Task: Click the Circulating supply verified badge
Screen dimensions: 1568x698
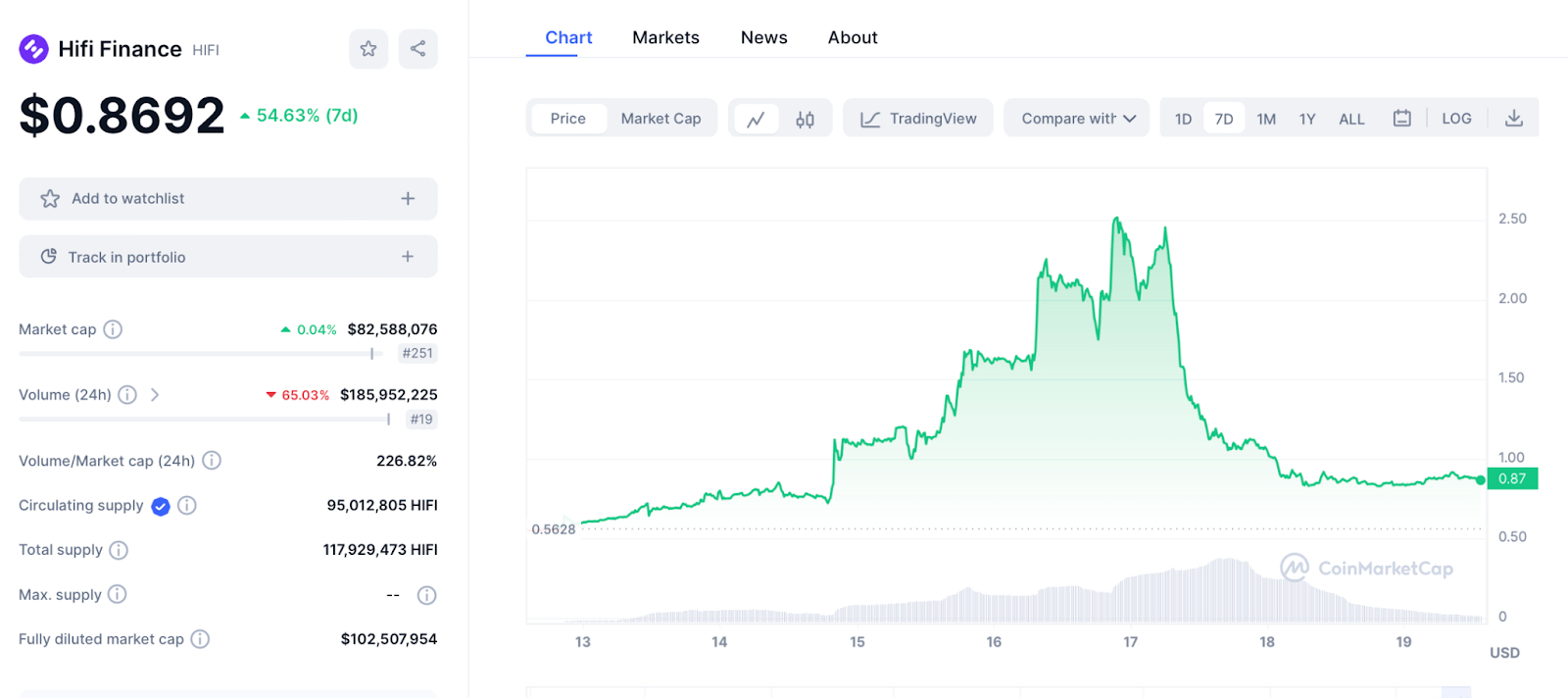Action: [x=161, y=506]
